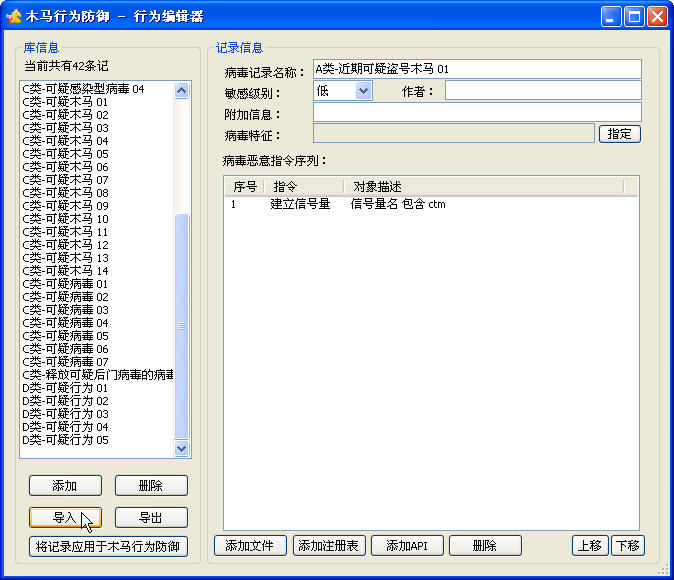Close the 行为编辑器 window
Viewport: 674px width, 580px height.
[x=657, y=17]
